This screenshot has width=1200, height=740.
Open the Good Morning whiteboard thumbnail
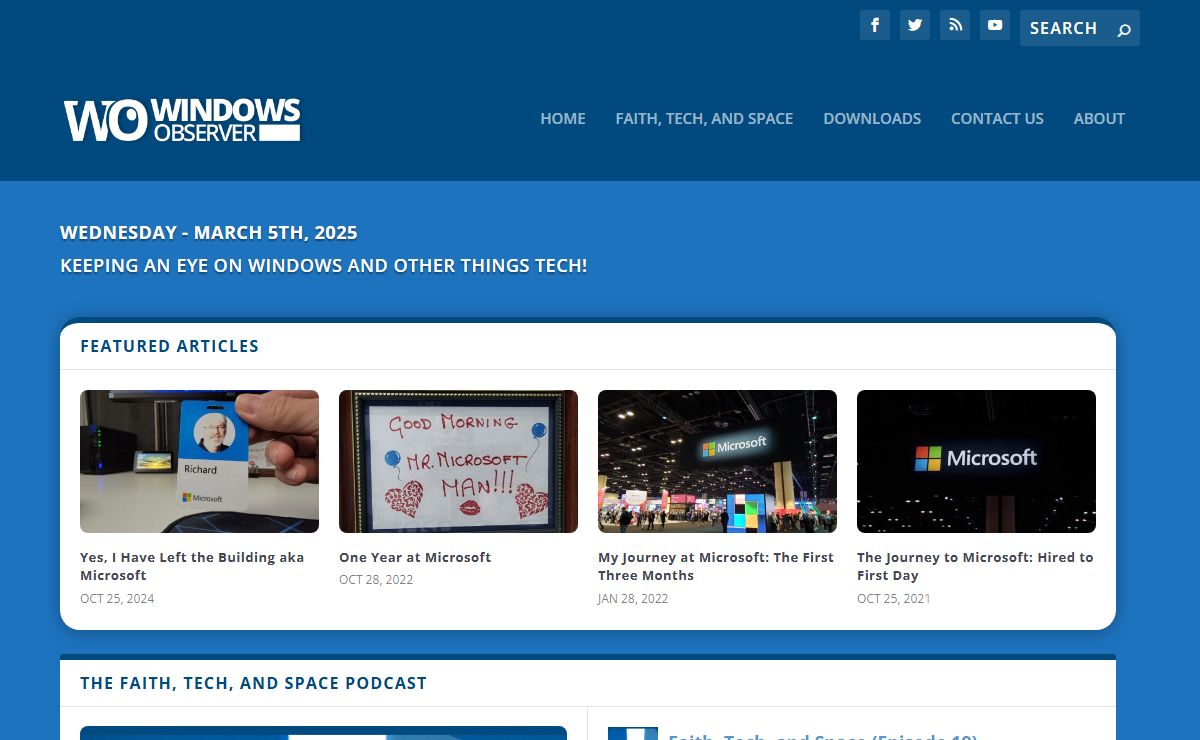coord(458,461)
